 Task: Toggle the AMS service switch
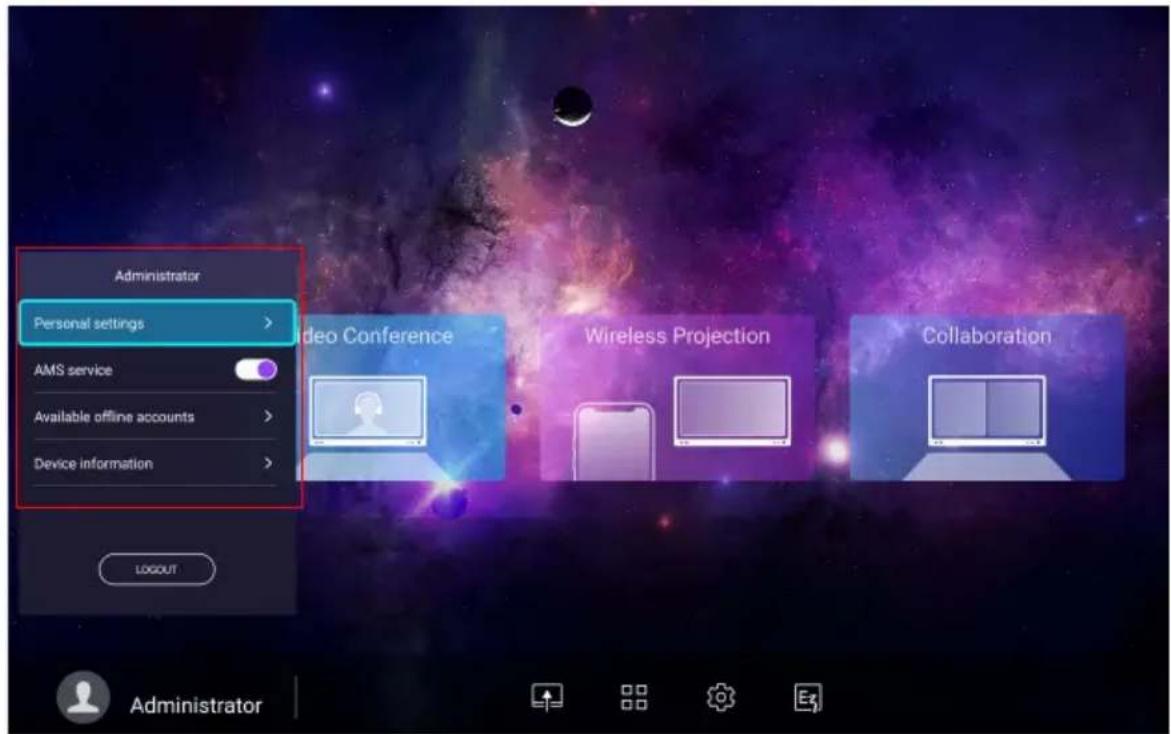(x=256, y=370)
